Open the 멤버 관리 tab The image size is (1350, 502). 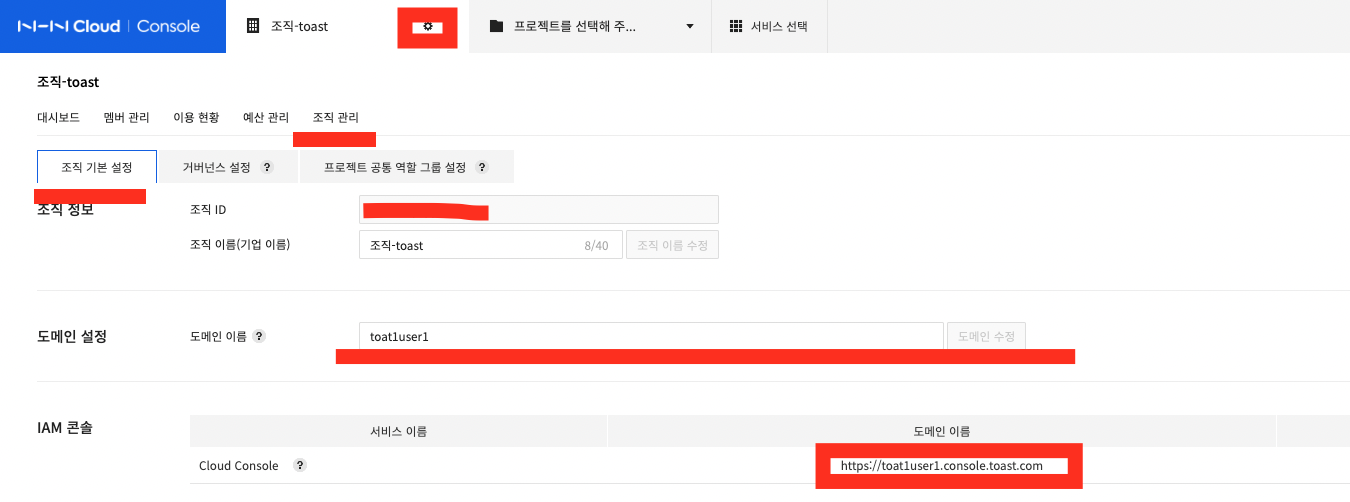pyautogui.click(x=126, y=117)
